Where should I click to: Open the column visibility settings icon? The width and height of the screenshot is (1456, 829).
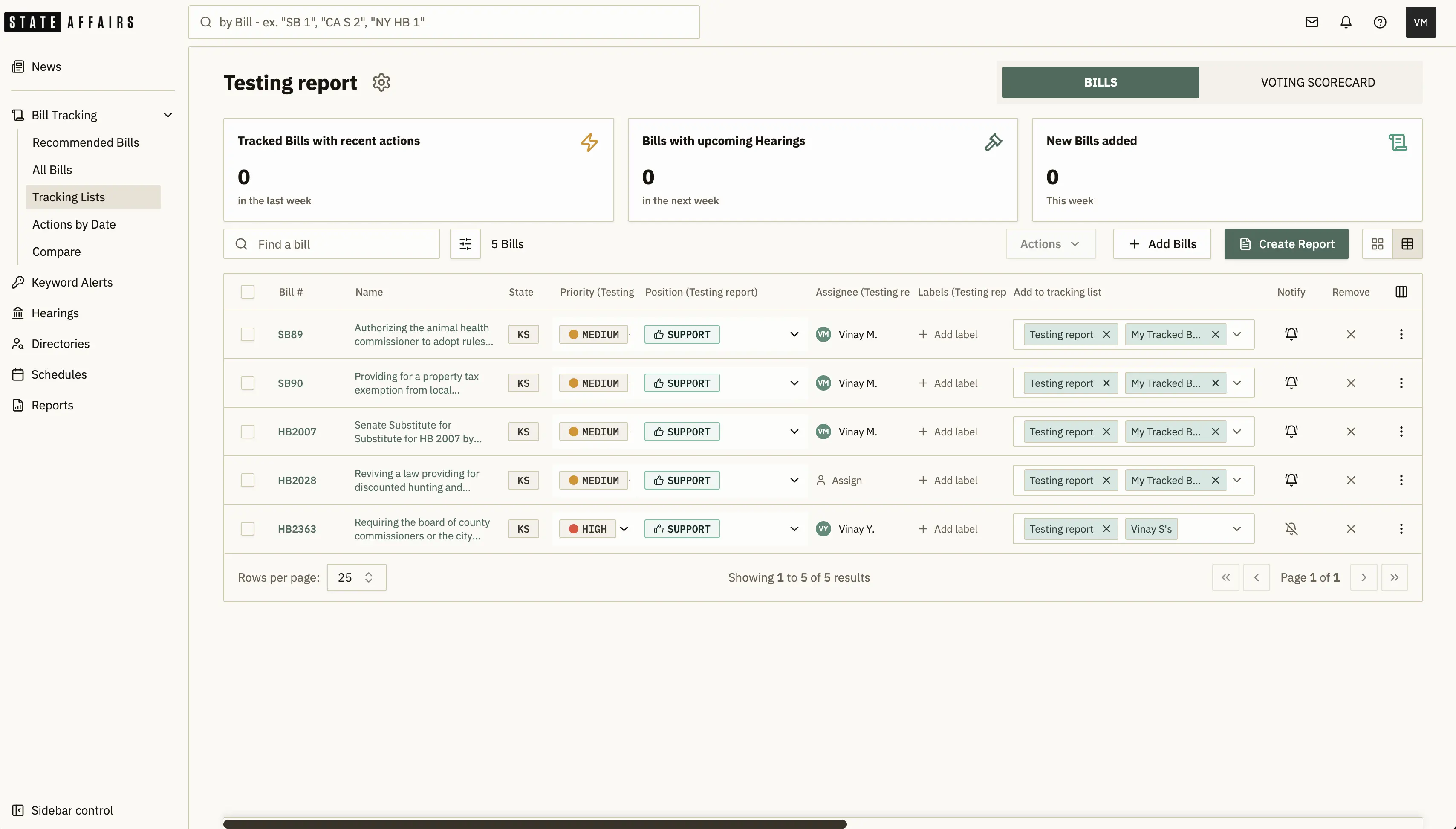pos(1401,292)
